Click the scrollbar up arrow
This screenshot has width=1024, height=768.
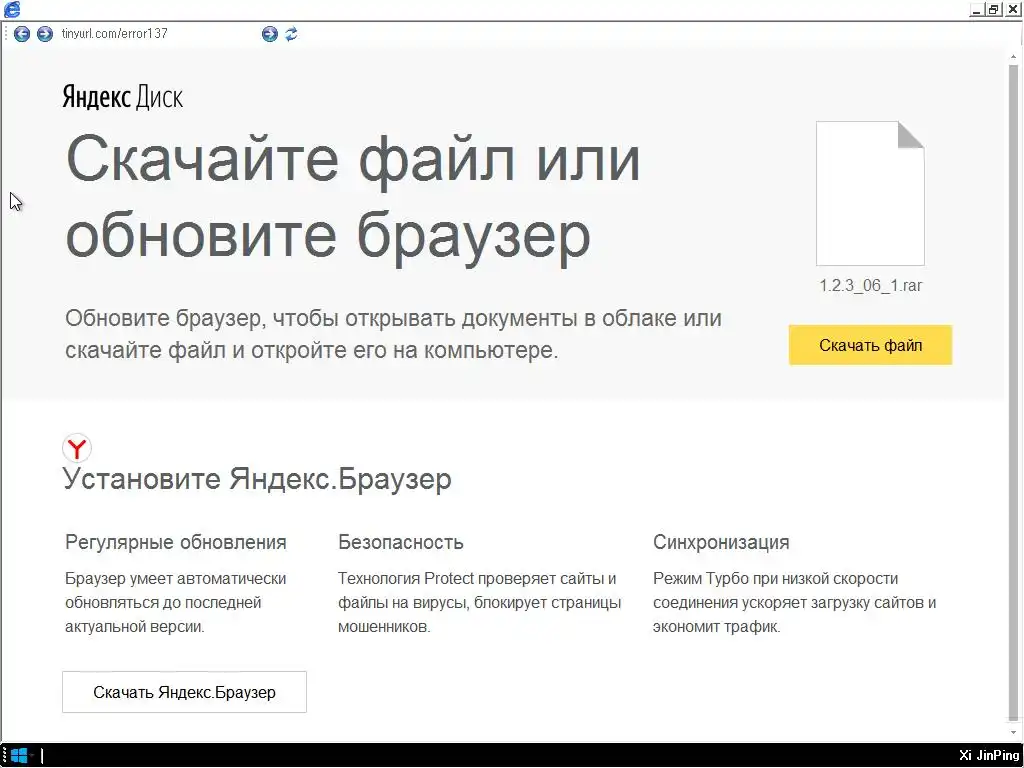click(x=1014, y=56)
